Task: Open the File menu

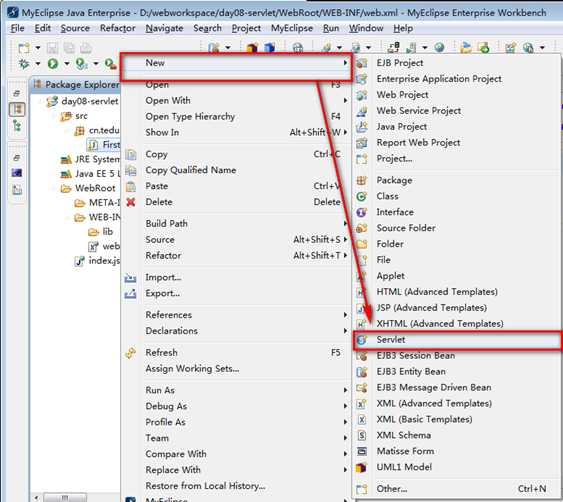Action: click(x=17, y=28)
